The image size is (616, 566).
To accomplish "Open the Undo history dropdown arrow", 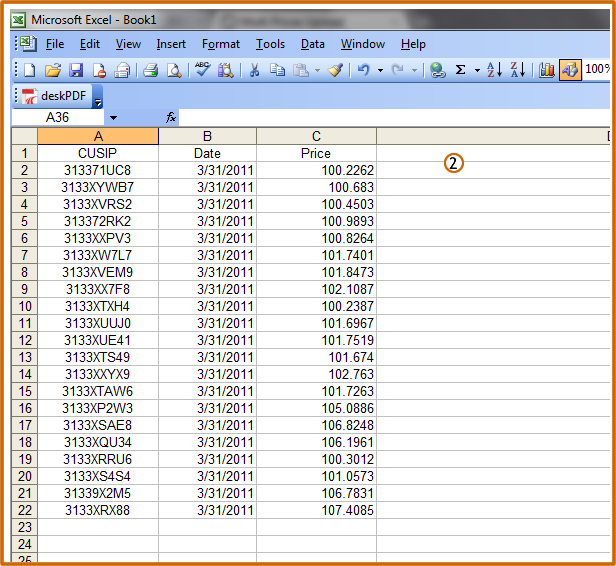I will [x=380, y=71].
